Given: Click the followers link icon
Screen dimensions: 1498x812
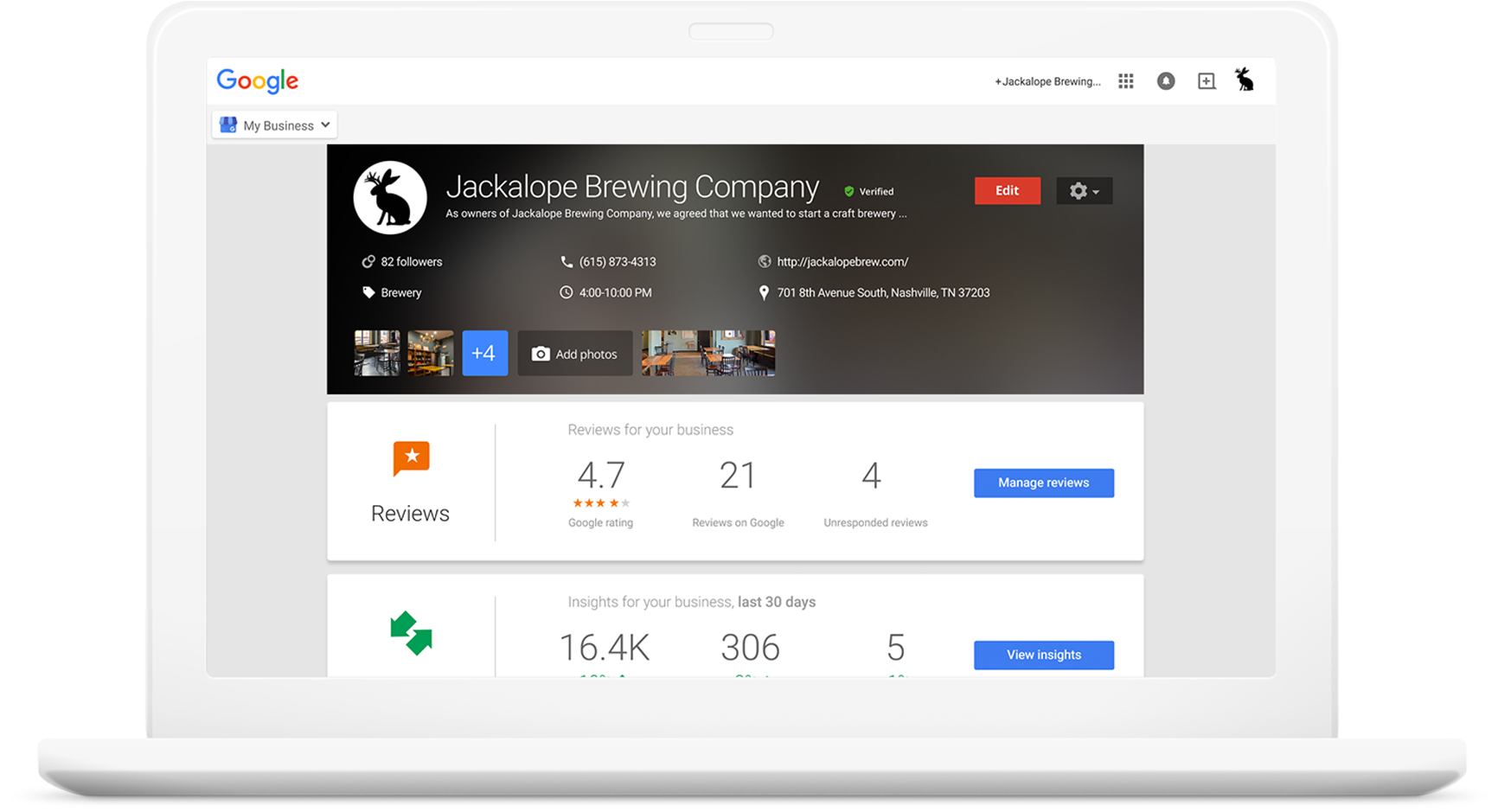Looking at the screenshot, I should 368,262.
